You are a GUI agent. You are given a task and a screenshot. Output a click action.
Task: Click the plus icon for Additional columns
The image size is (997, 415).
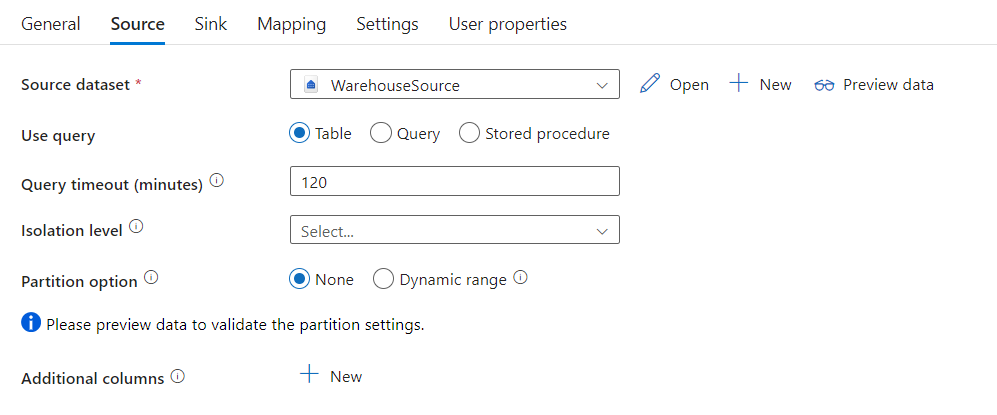tap(310, 375)
